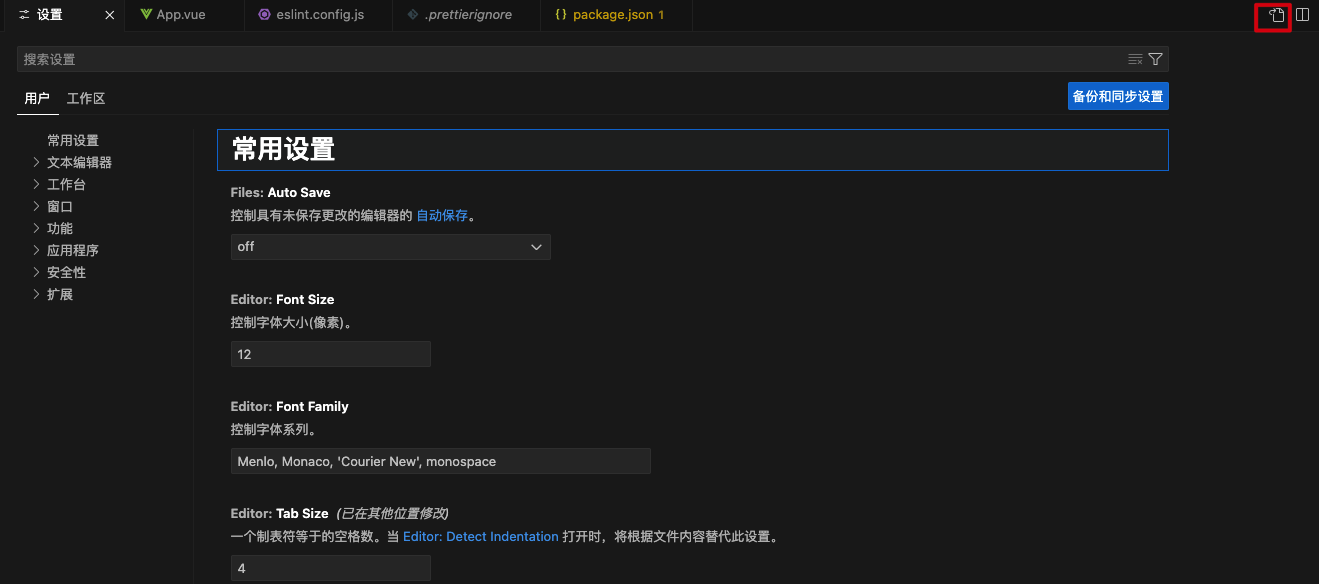Screen dimensions: 1319x584
Task: Select the 工作区 settings scope tab
Action: 86,98
